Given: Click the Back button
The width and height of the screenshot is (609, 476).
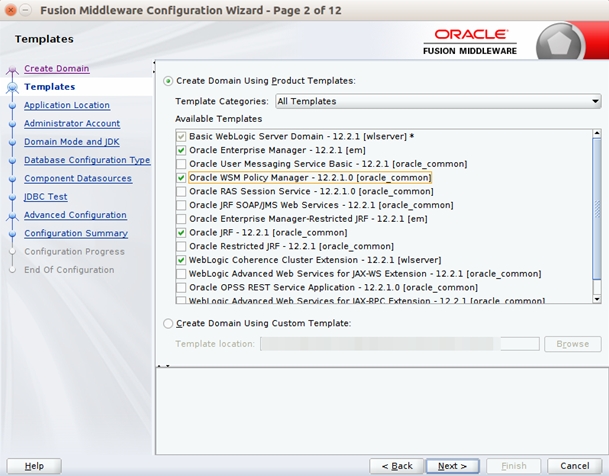Looking at the screenshot, I should tap(397, 466).
